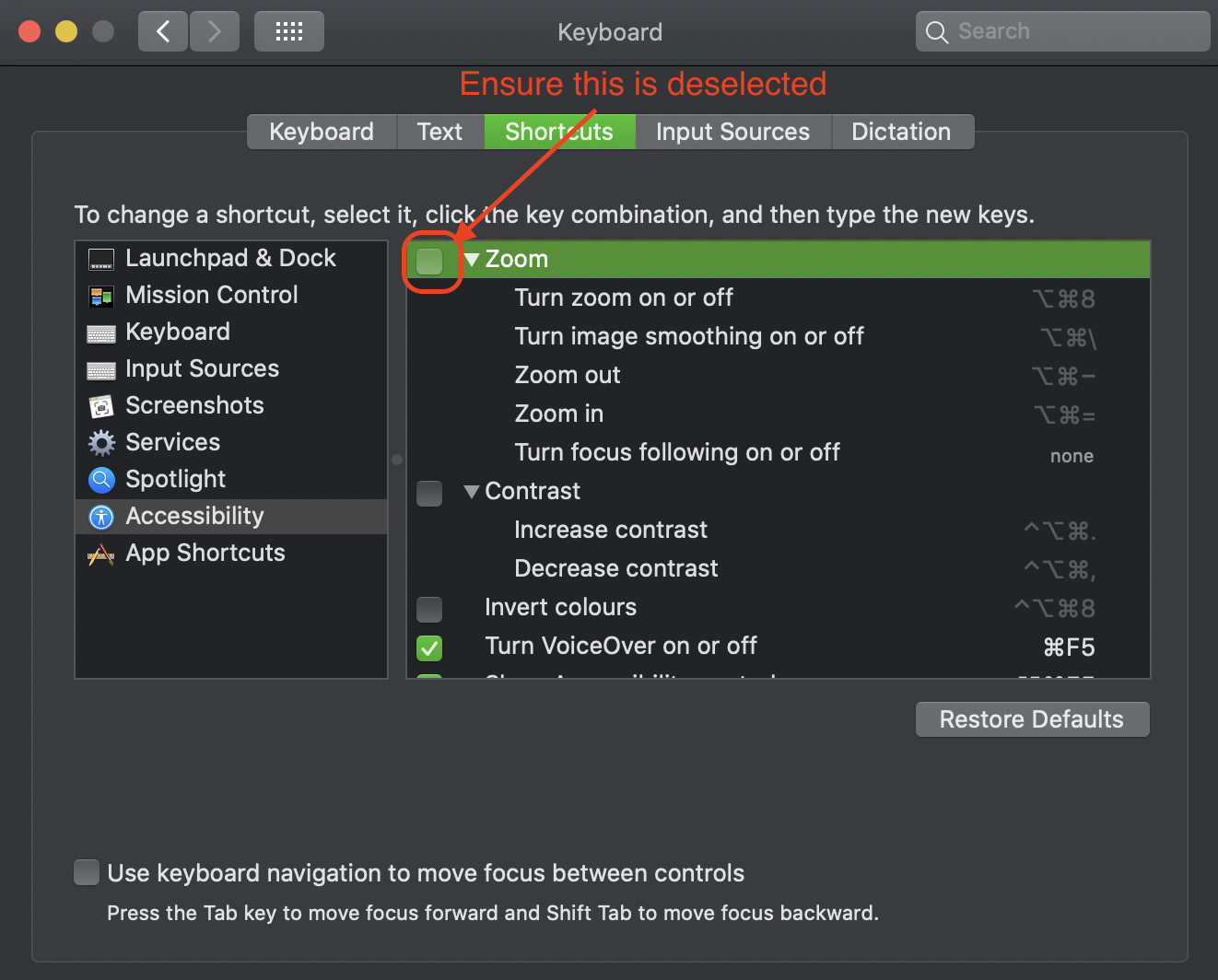Select the Spotlight magnifier icon
The width and height of the screenshot is (1218, 980).
click(x=101, y=480)
